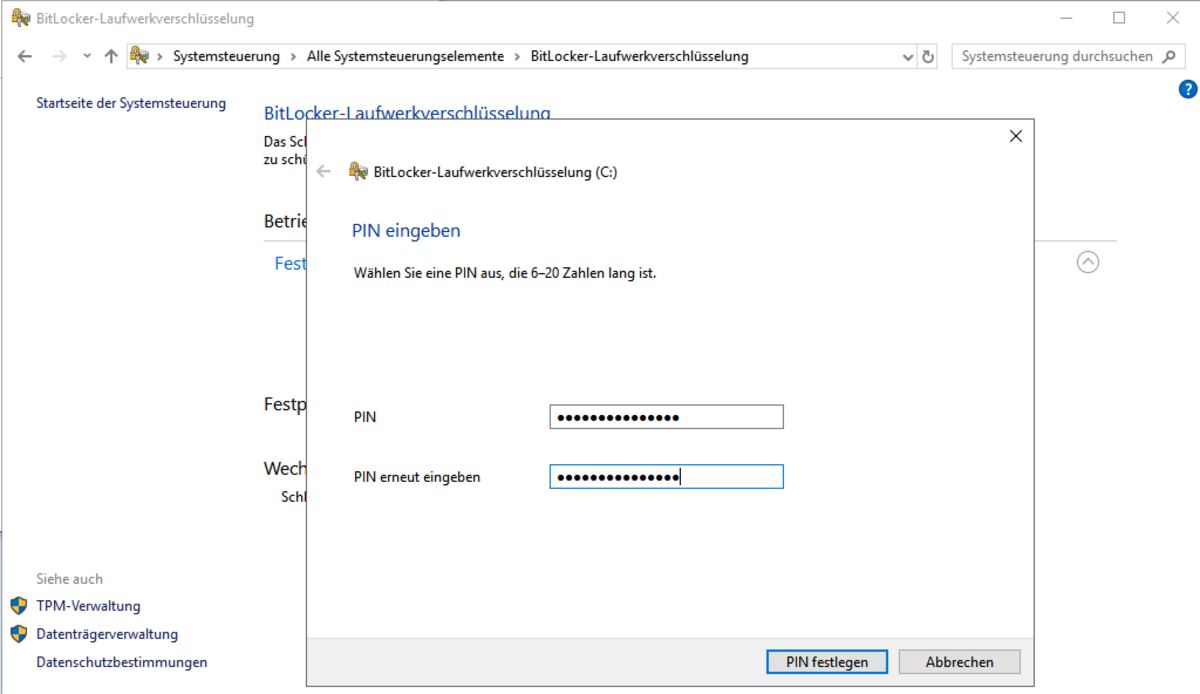Go up one level with the up arrow
This screenshot has width=1200, height=694.
[x=111, y=57]
